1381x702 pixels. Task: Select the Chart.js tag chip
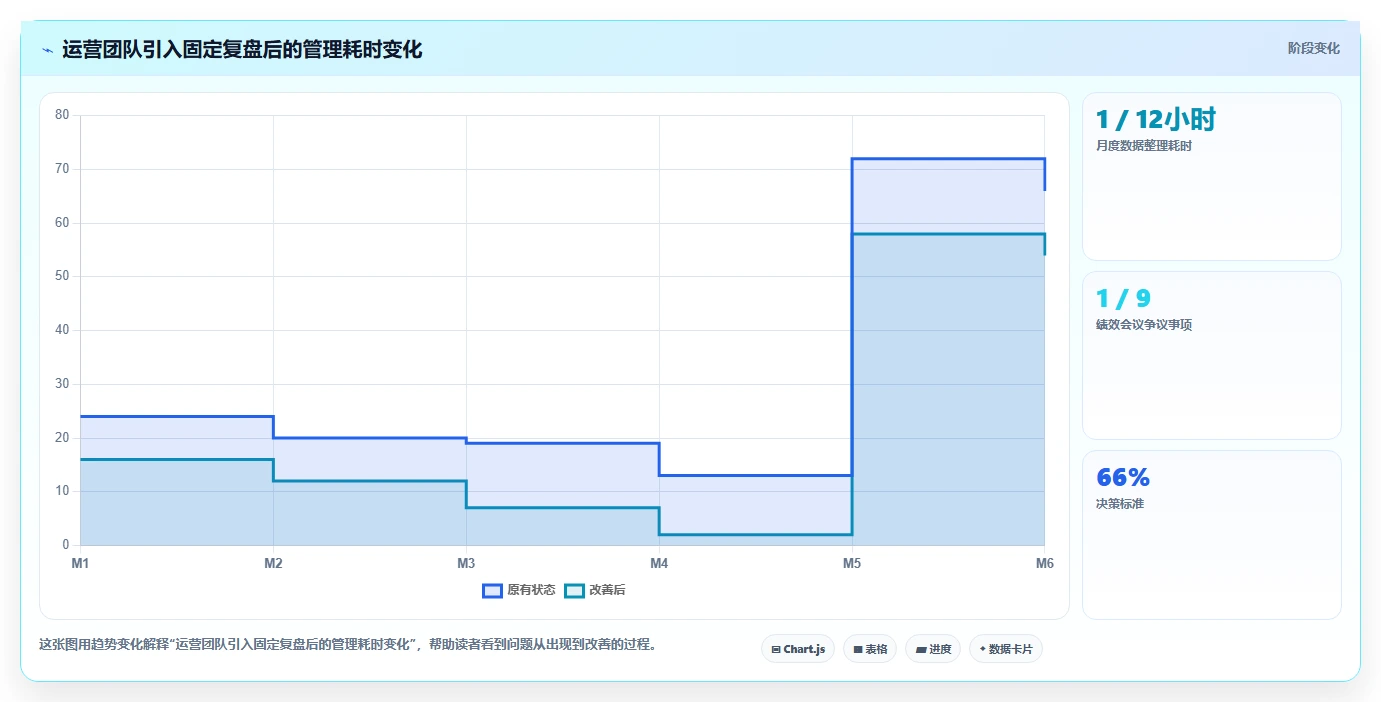coord(798,649)
